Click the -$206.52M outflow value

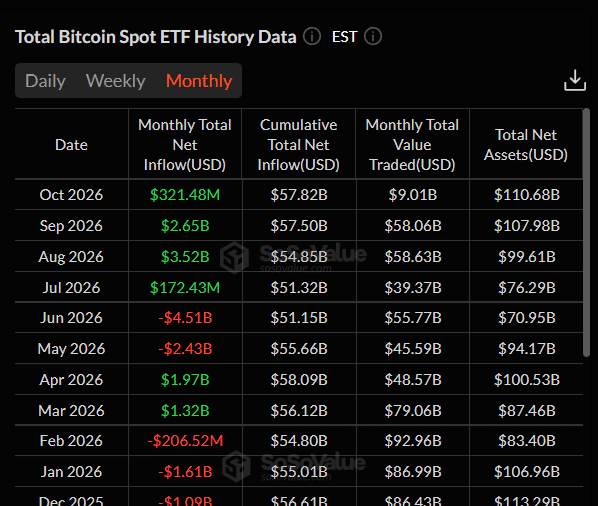pos(185,441)
